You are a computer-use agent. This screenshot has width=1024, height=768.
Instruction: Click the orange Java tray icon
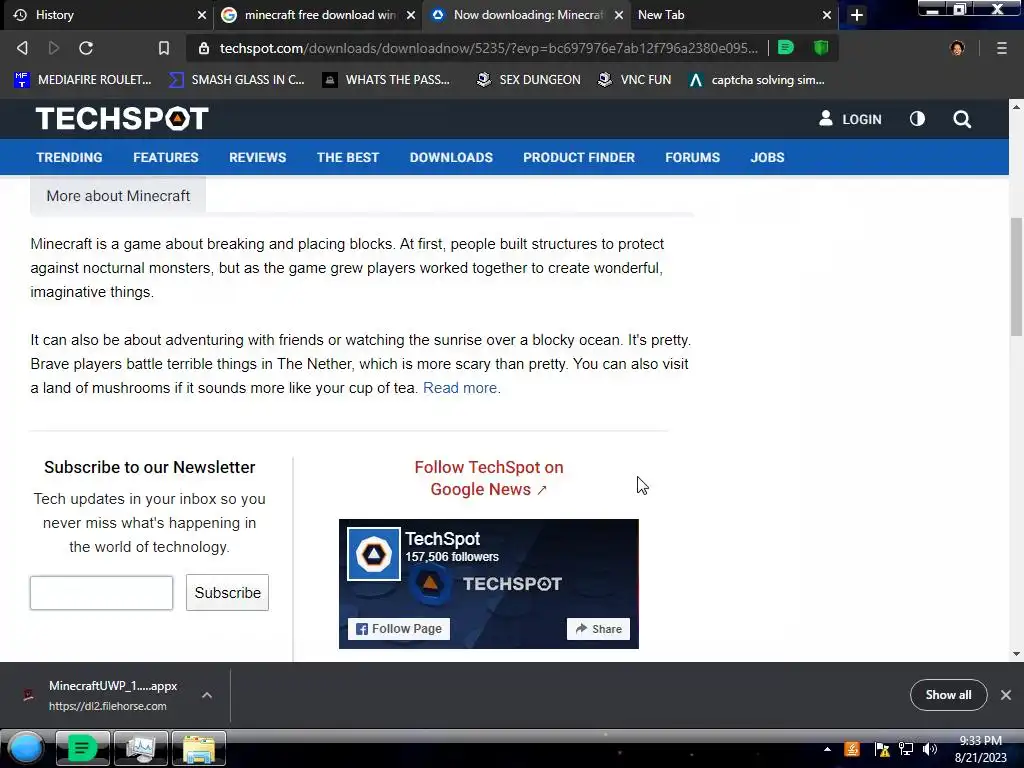[x=852, y=749]
